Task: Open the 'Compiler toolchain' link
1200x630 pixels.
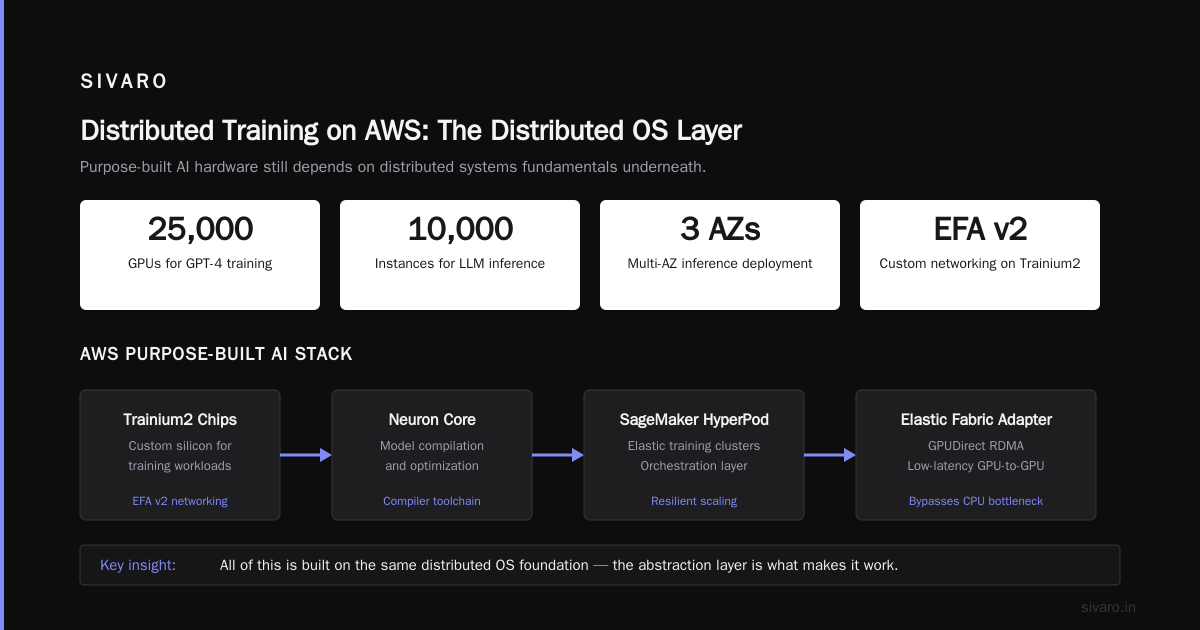Action: point(432,501)
